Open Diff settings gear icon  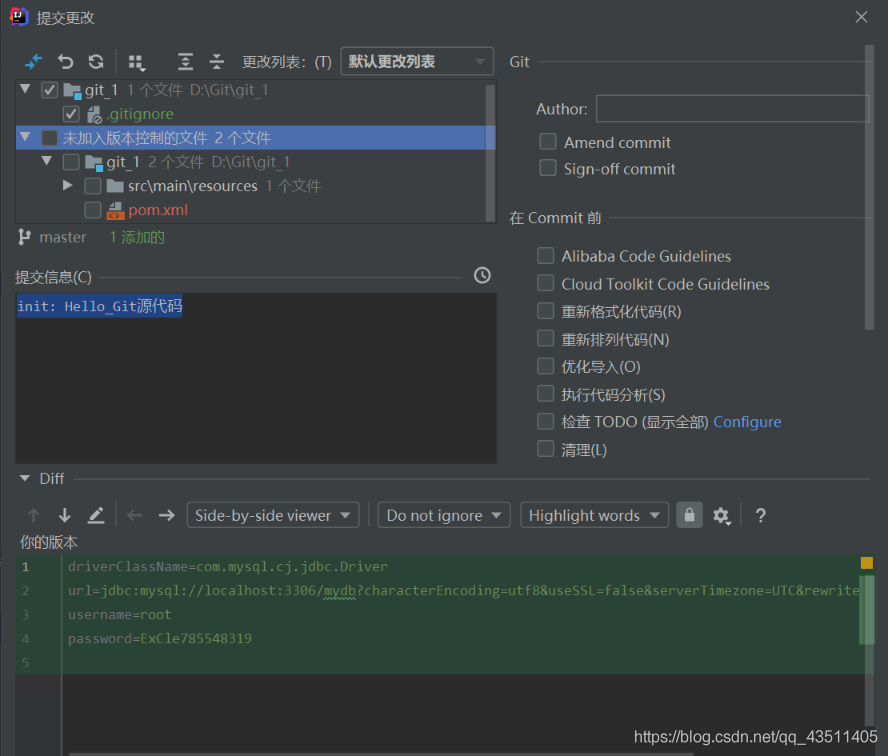(x=722, y=516)
